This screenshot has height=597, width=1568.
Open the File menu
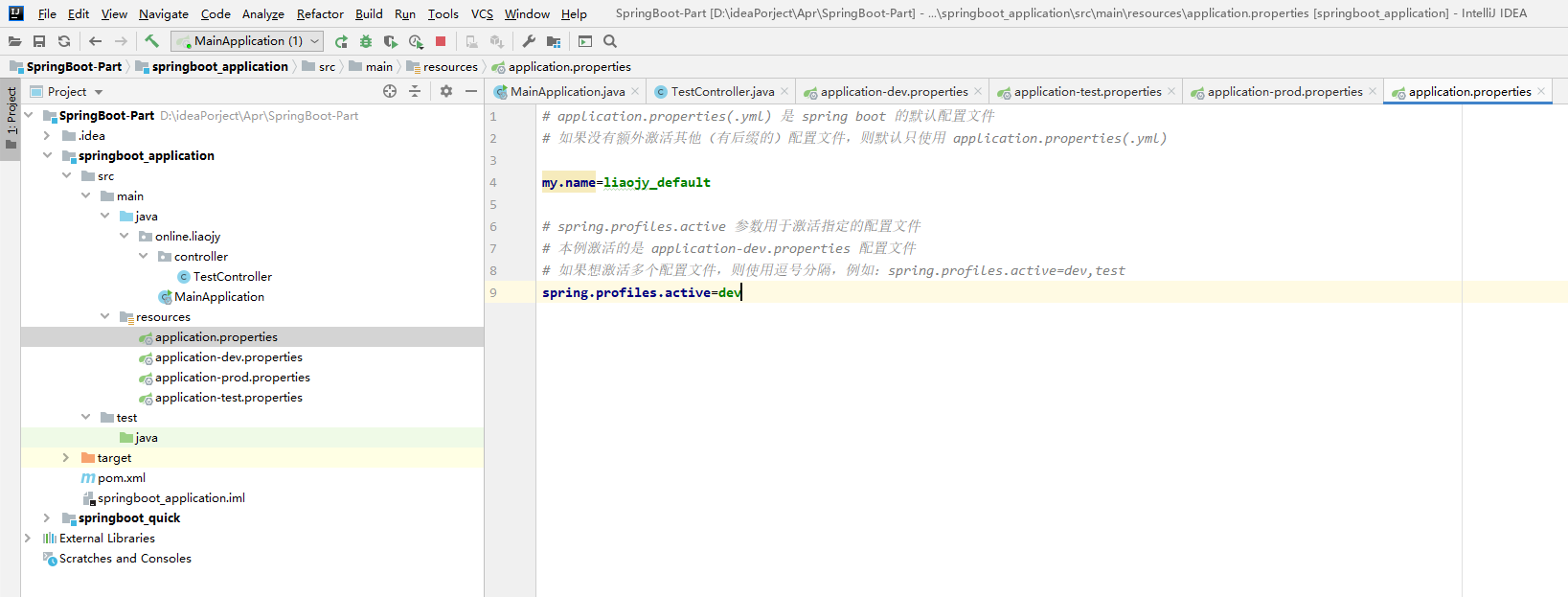click(47, 13)
